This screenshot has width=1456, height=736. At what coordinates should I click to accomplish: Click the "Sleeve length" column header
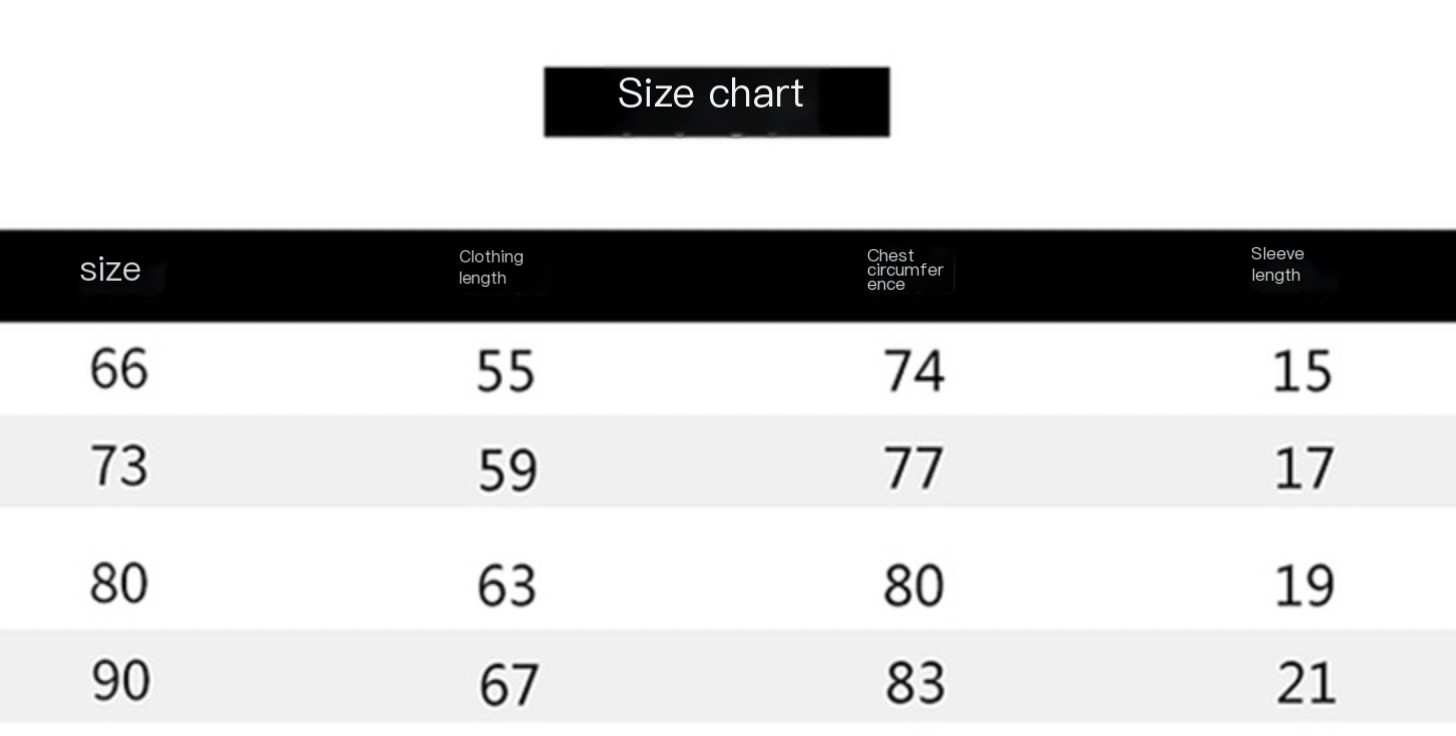coord(1277,265)
